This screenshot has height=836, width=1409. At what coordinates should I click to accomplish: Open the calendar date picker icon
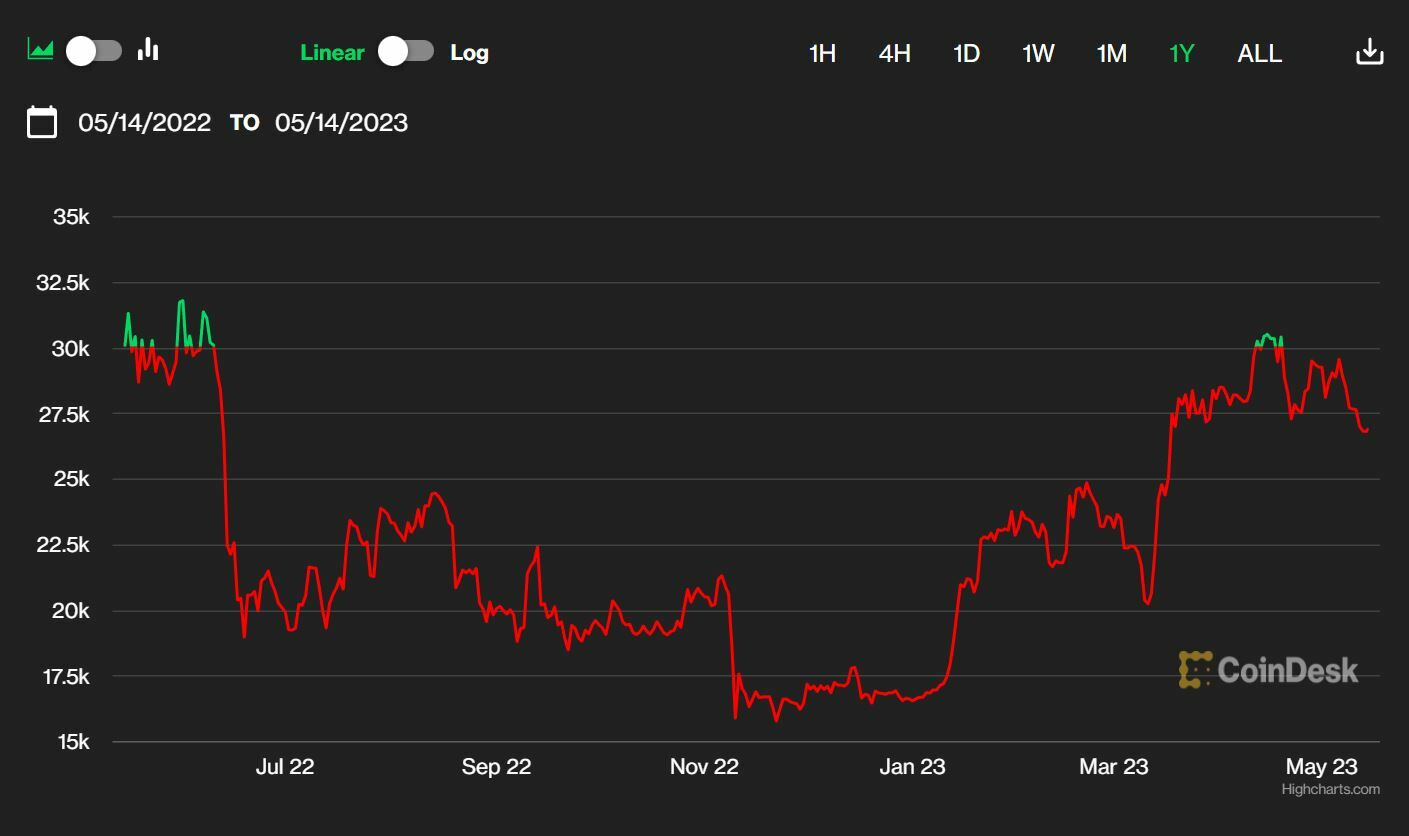coord(42,122)
